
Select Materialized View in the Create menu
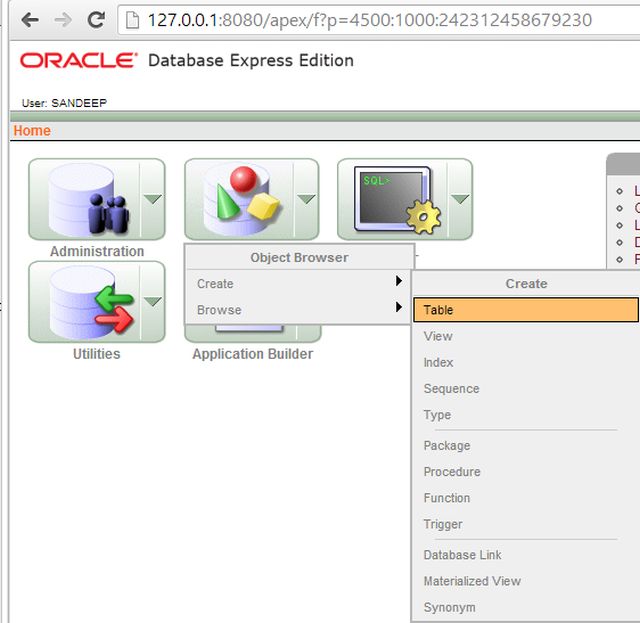[526, 581]
